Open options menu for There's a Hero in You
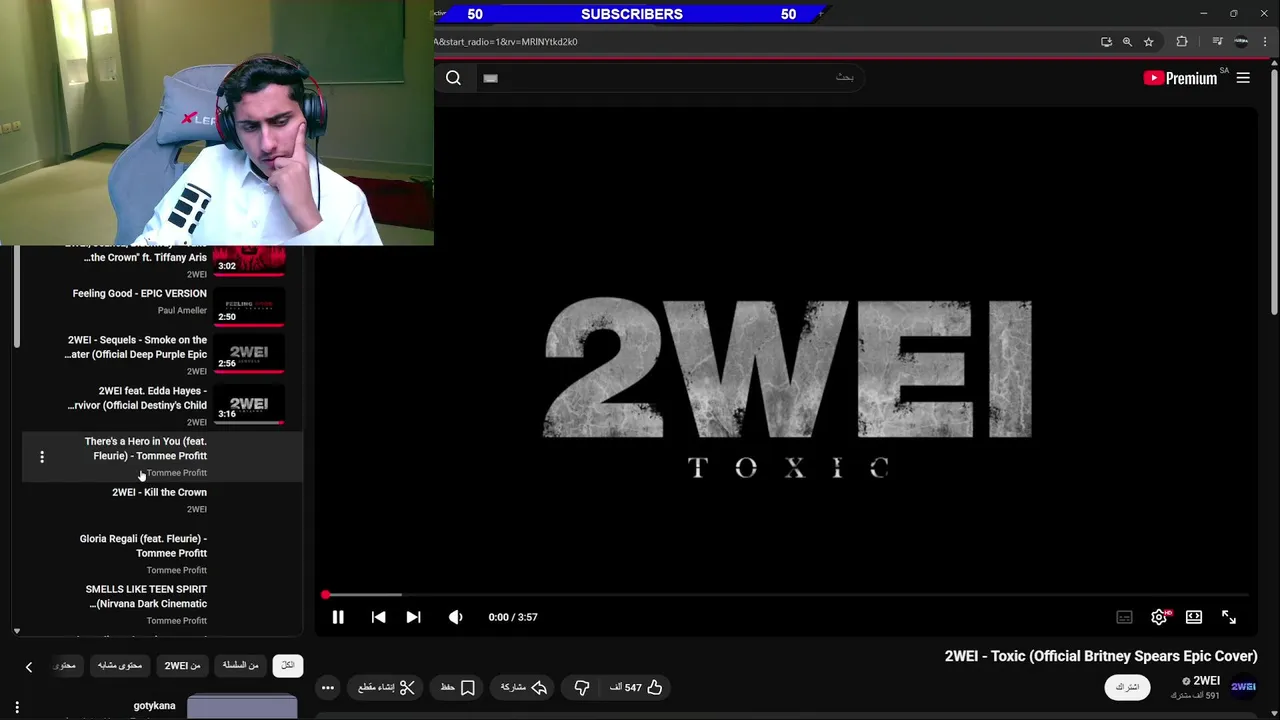1280x720 pixels. pos(42,457)
